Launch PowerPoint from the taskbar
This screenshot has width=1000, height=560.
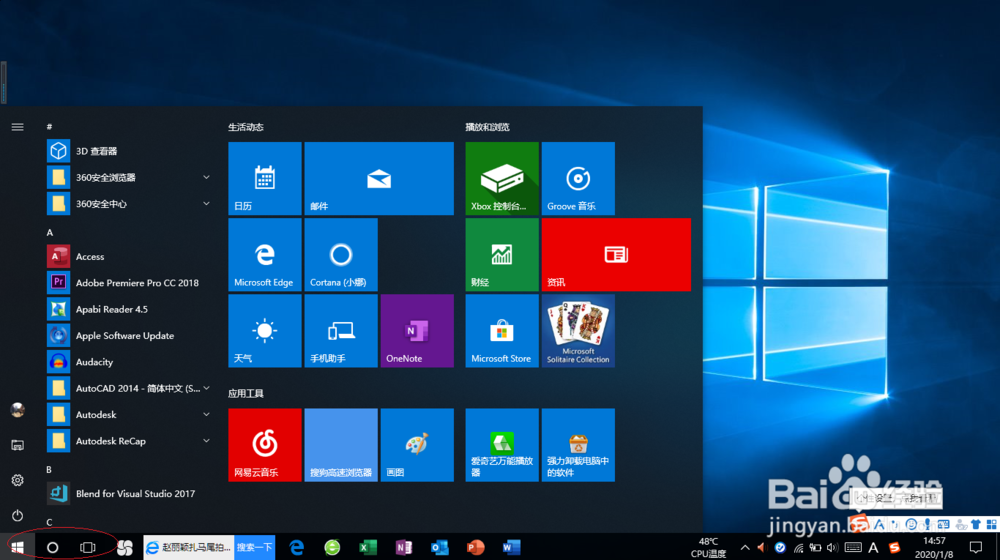(475, 547)
